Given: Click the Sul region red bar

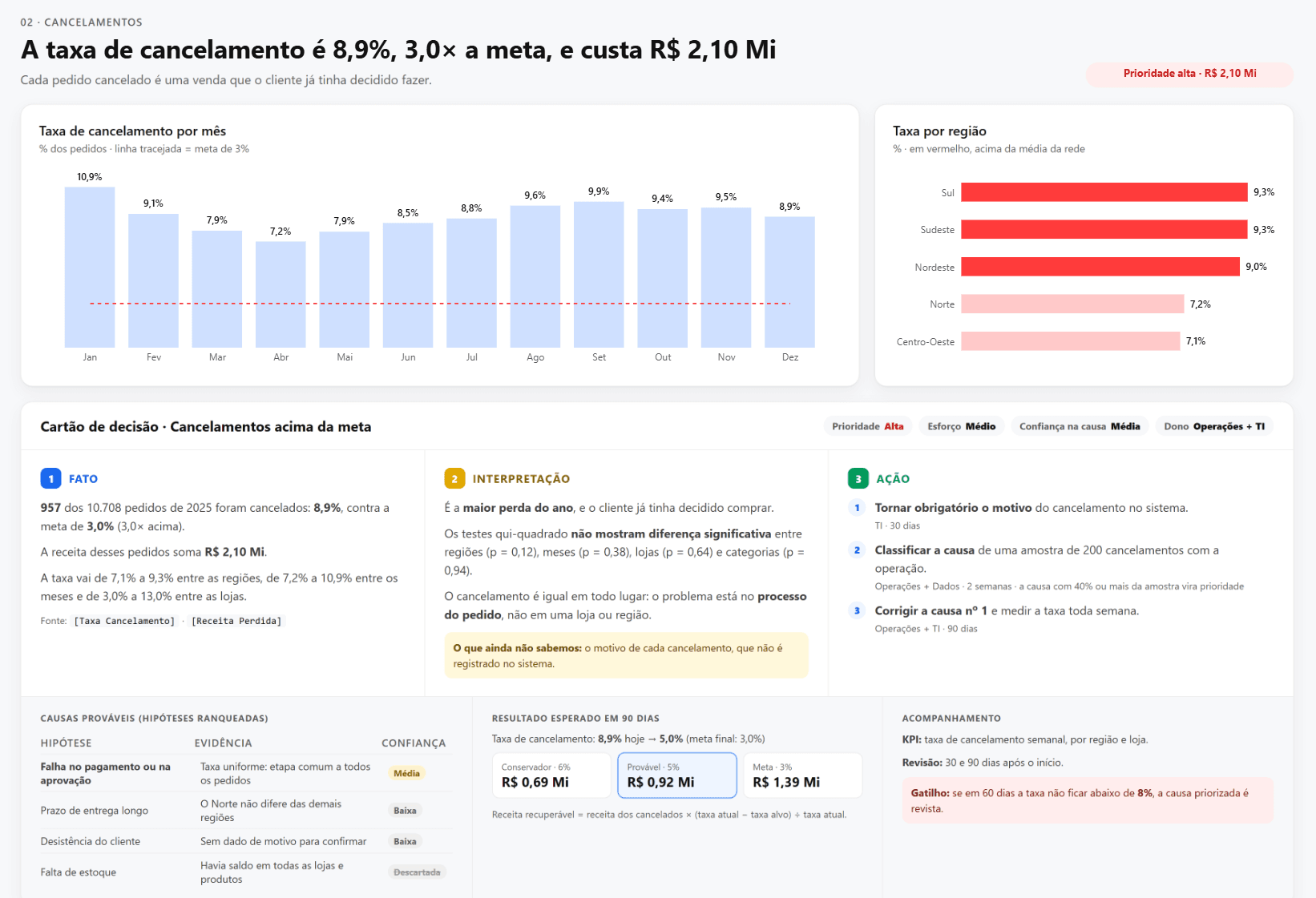Looking at the screenshot, I should (1104, 192).
